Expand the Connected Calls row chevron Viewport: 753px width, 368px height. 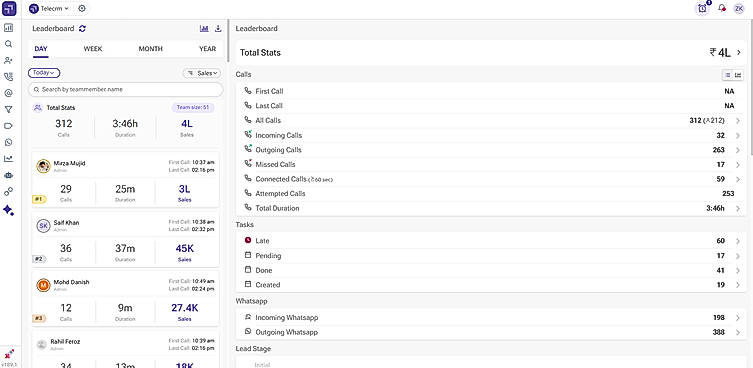737,179
